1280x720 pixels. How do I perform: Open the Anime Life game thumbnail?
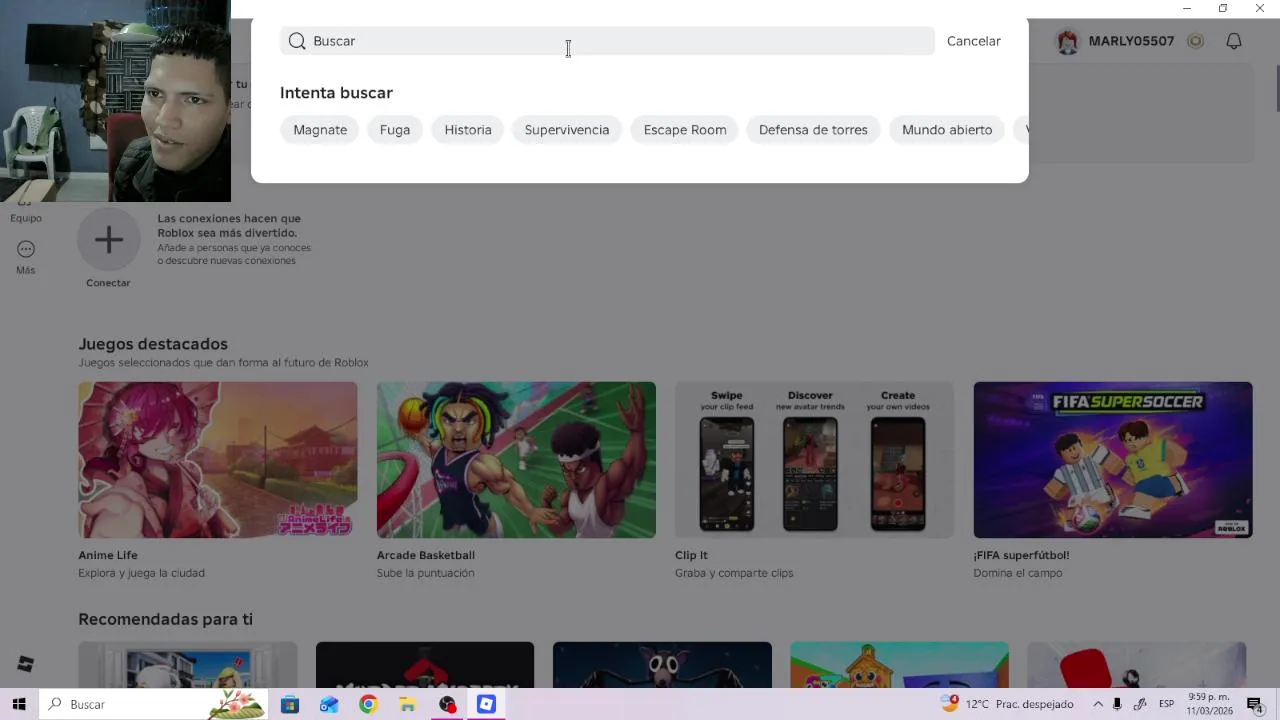point(218,460)
